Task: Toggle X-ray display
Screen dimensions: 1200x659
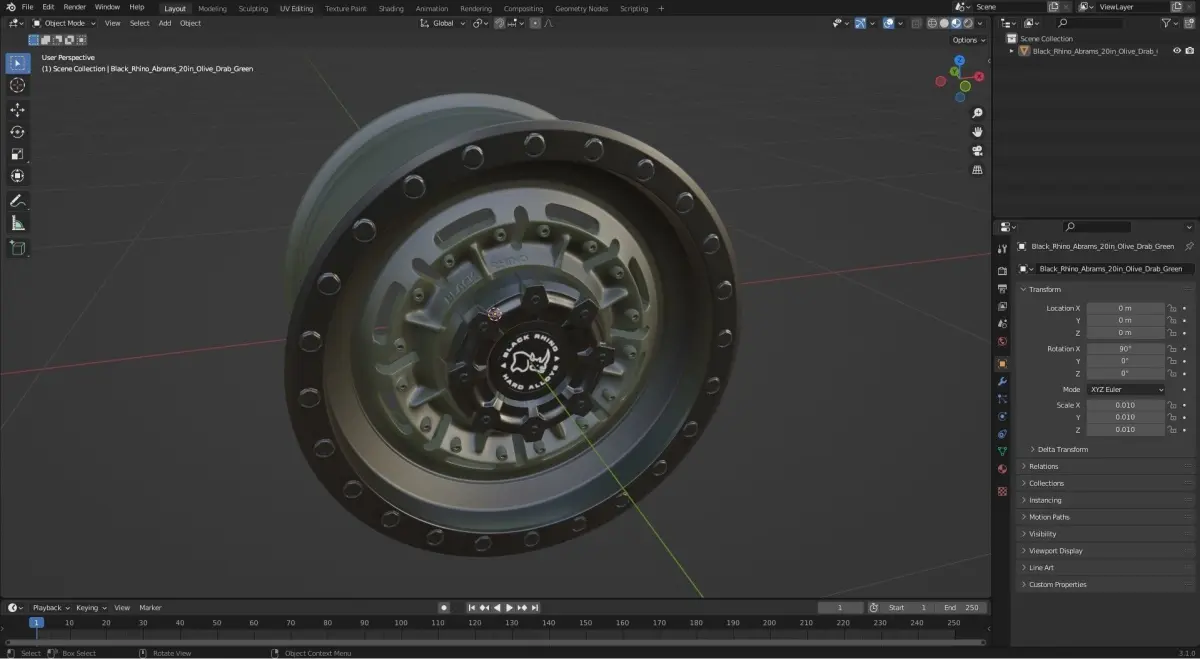Action: [917, 23]
